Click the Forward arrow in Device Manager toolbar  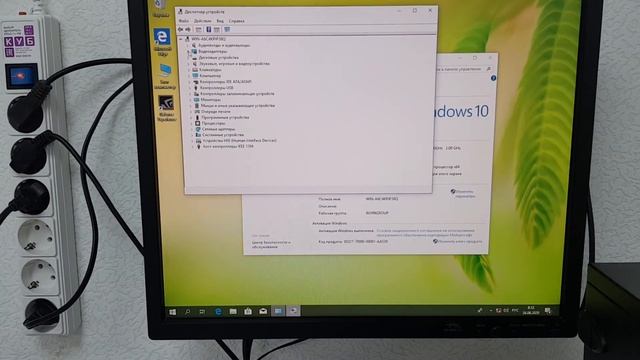pyautogui.click(x=188, y=29)
